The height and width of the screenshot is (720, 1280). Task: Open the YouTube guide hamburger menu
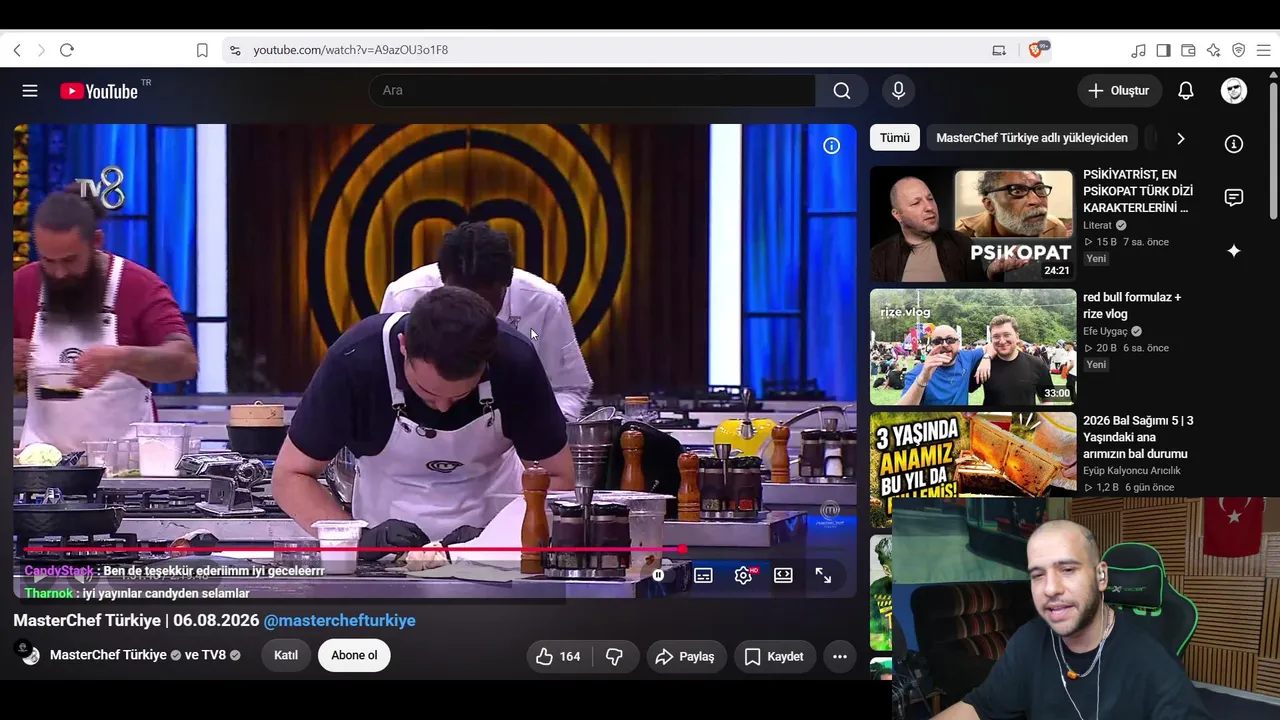(x=30, y=91)
